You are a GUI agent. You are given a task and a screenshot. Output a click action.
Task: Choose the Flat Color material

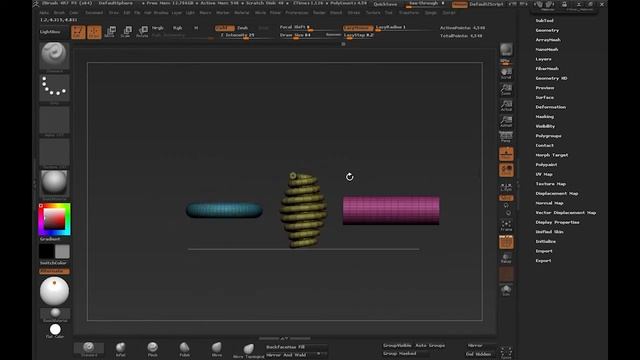55,330
